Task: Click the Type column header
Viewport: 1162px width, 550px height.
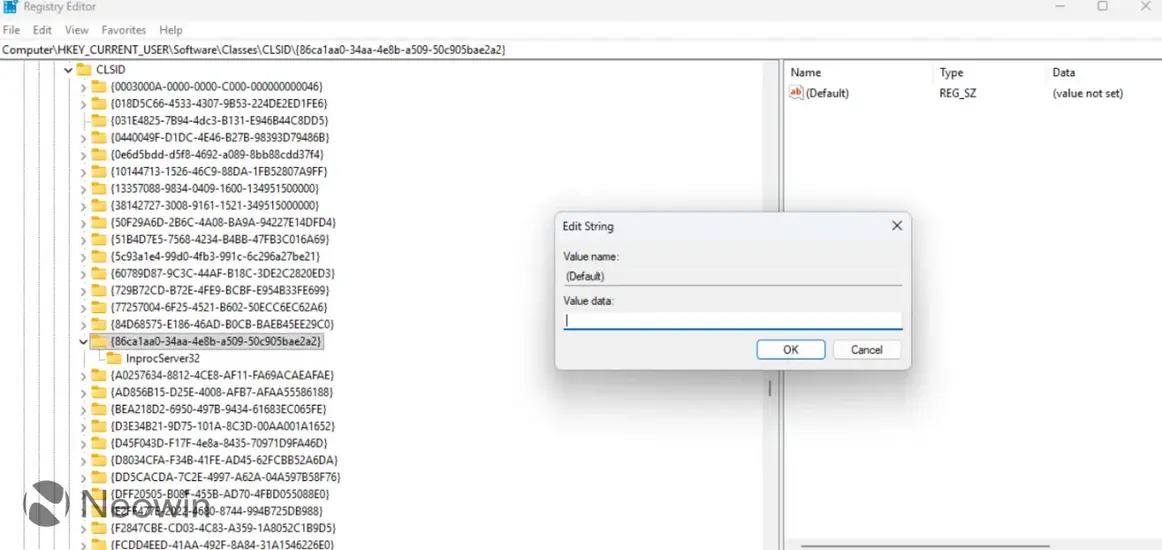Action: tap(951, 73)
